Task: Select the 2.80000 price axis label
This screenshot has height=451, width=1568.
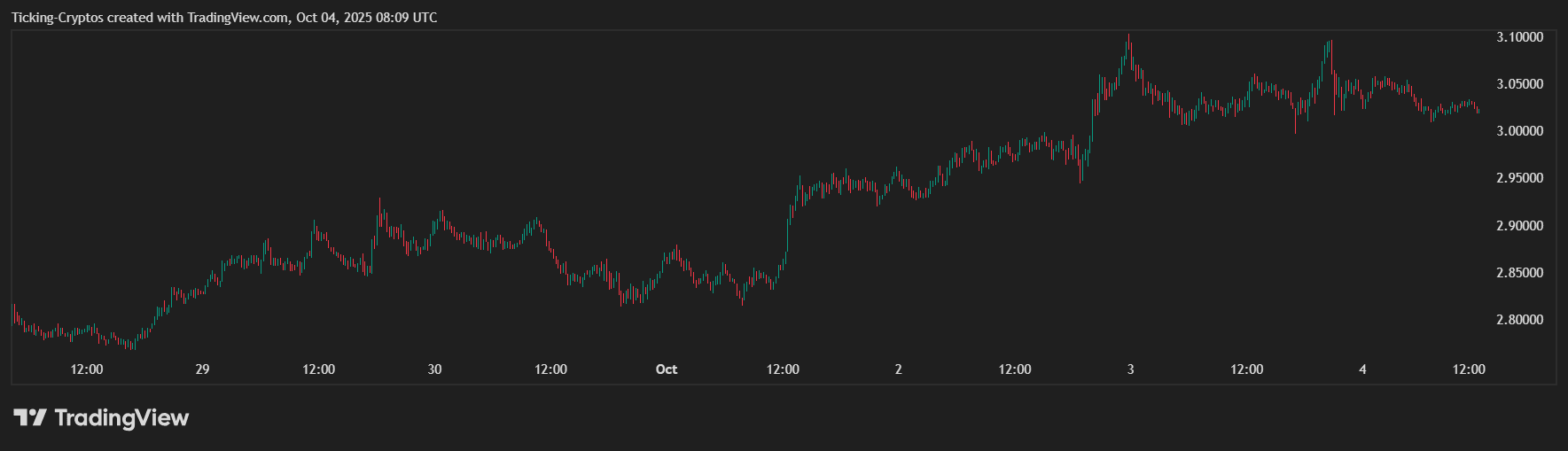Action: (x=1519, y=320)
